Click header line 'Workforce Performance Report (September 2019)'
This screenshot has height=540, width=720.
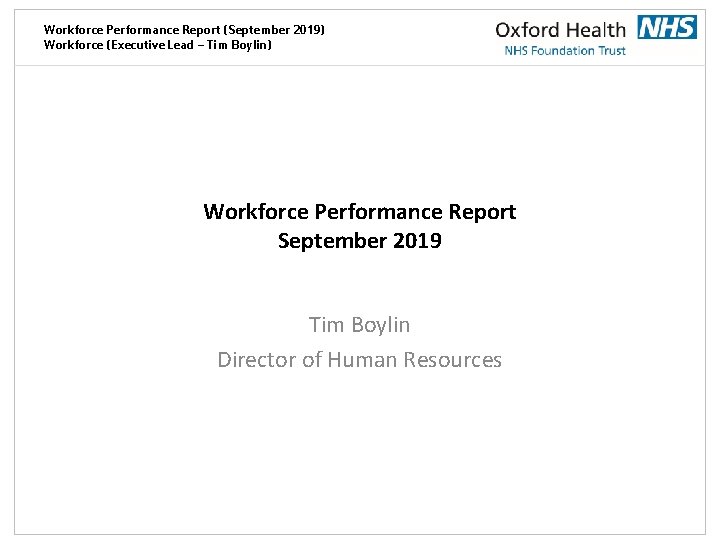184,30
